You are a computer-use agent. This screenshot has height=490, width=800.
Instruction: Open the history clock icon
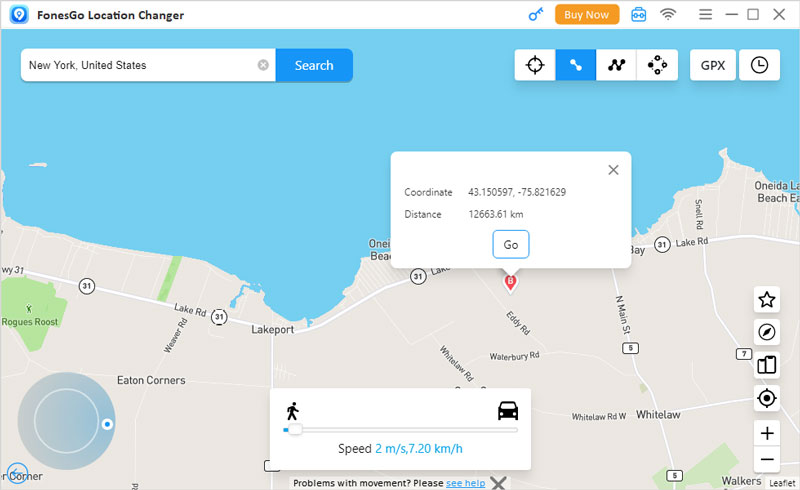759,65
